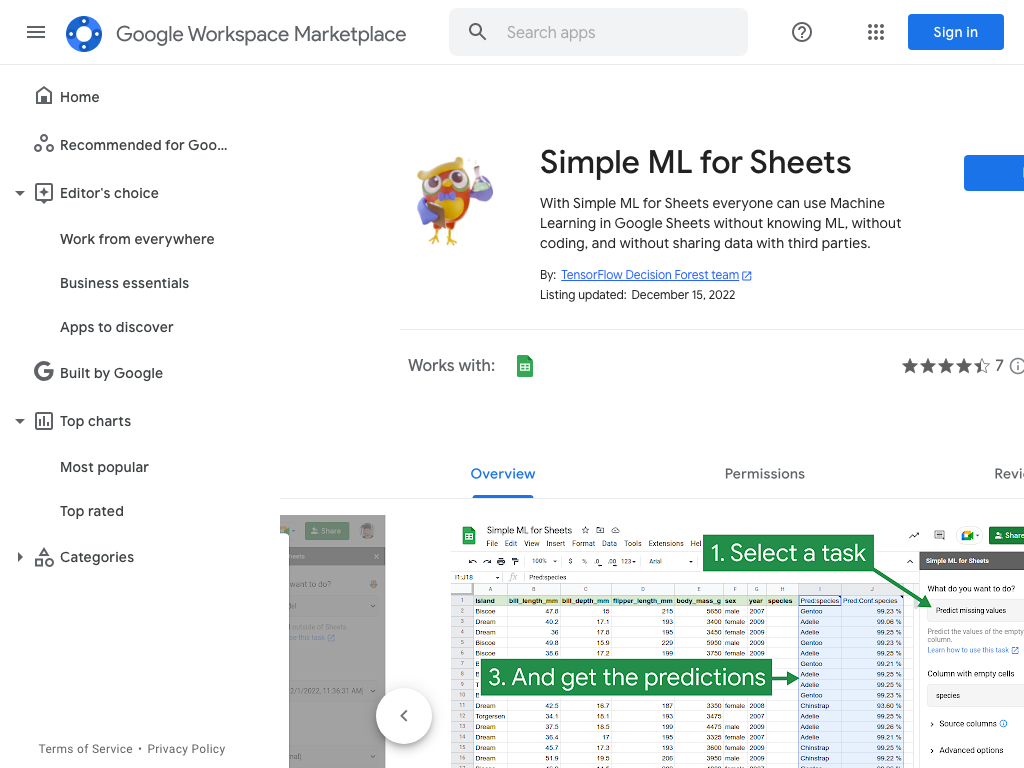Open Terms of Service link

pyautogui.click(x=86, y=749)
